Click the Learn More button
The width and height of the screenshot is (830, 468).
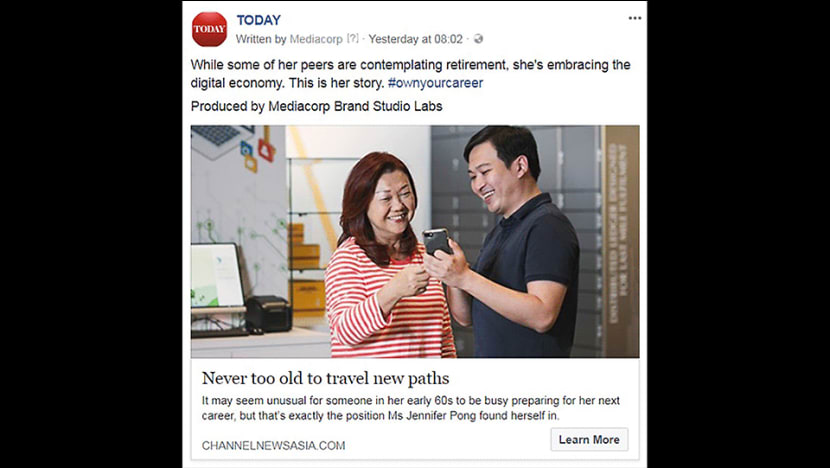[x=589, y=439]
